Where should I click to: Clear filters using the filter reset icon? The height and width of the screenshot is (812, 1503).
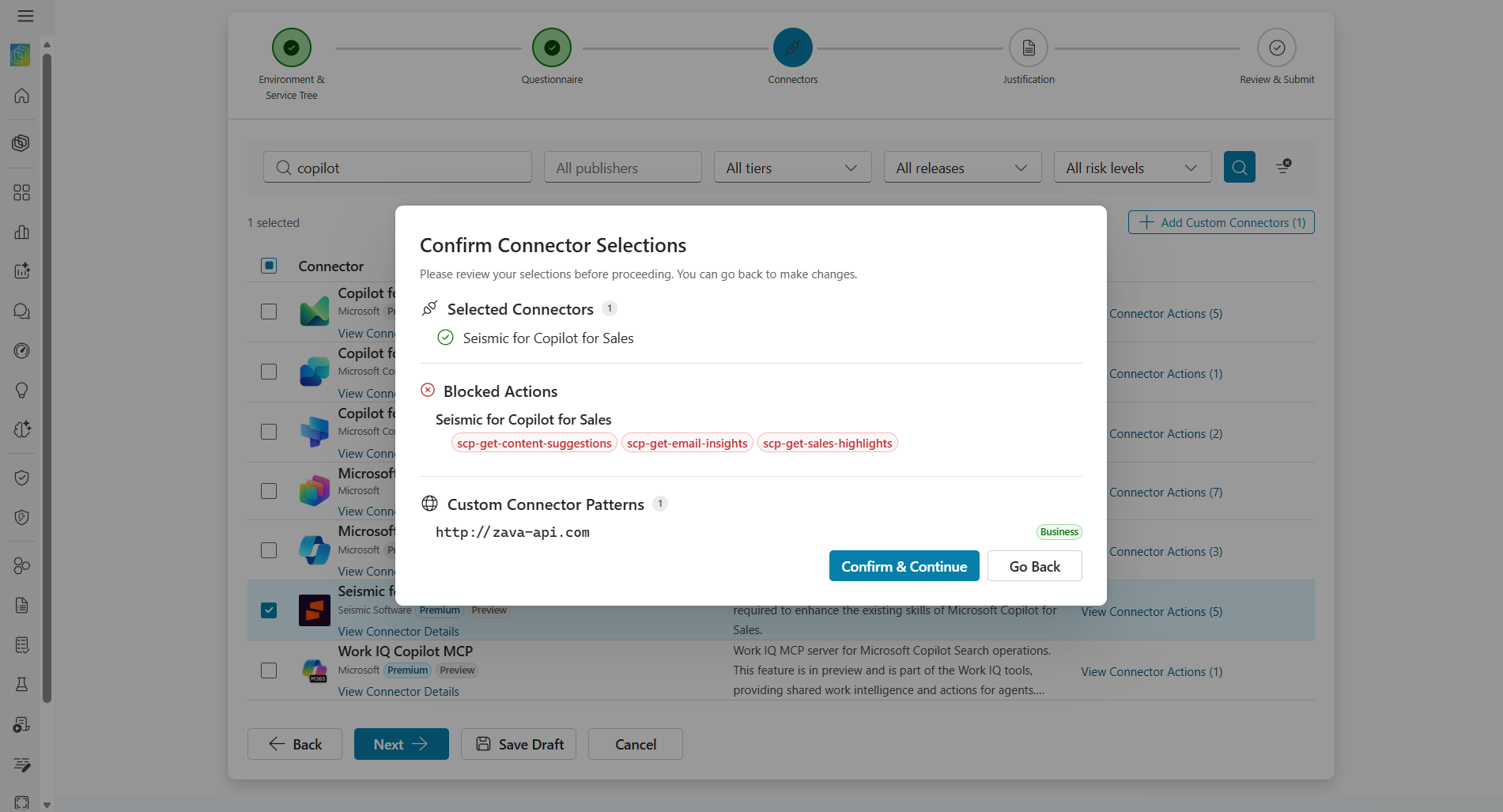coord(1283,166)
